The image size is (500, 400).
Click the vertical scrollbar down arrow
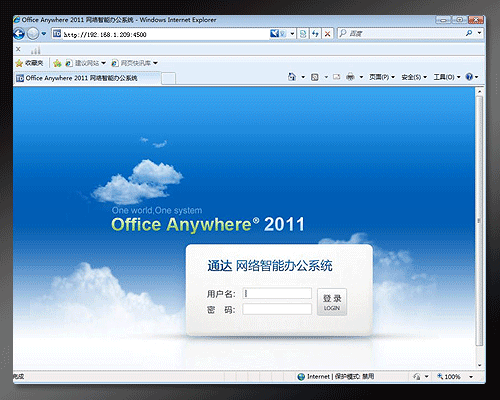(479, 365)
